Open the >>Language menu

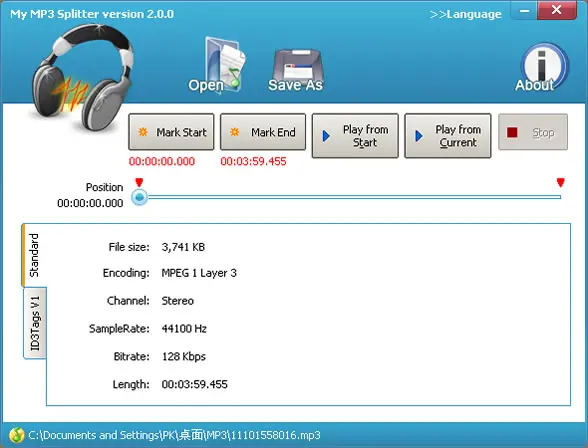[465, 14]
